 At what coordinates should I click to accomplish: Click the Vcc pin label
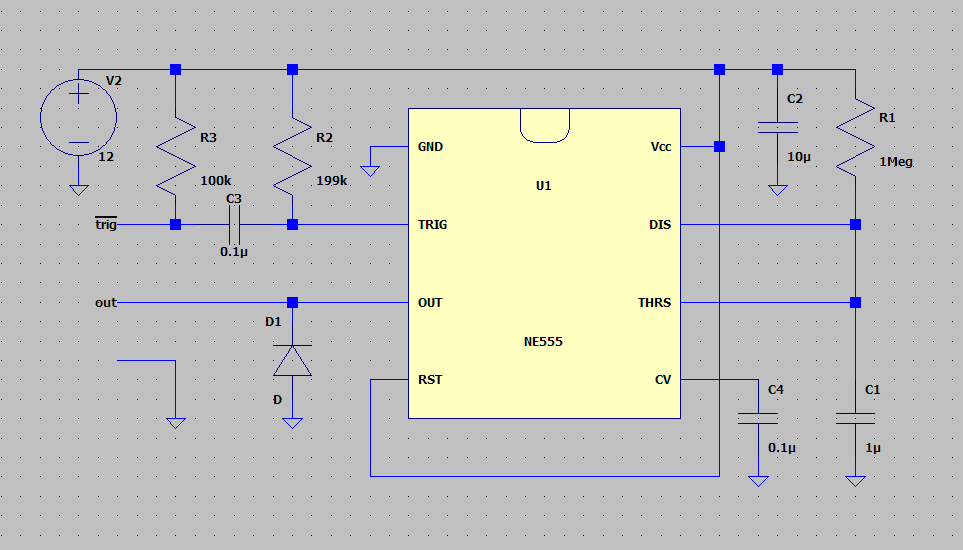point(661,147)
